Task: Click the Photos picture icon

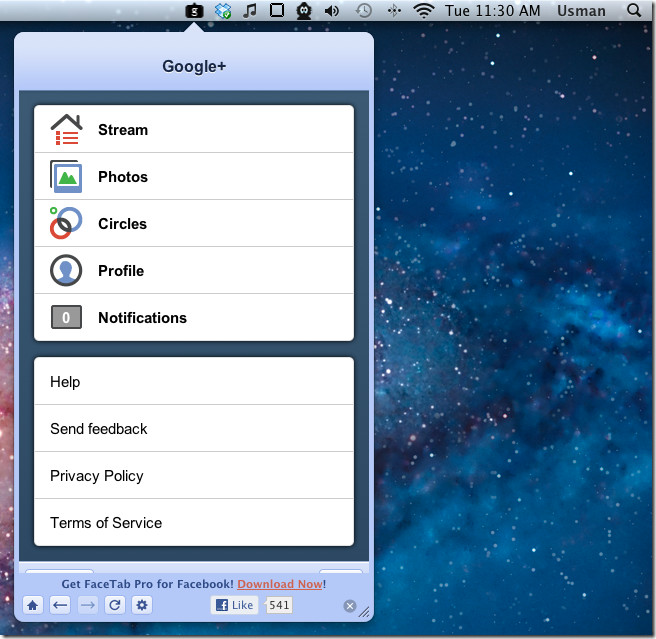Action: 66,176
